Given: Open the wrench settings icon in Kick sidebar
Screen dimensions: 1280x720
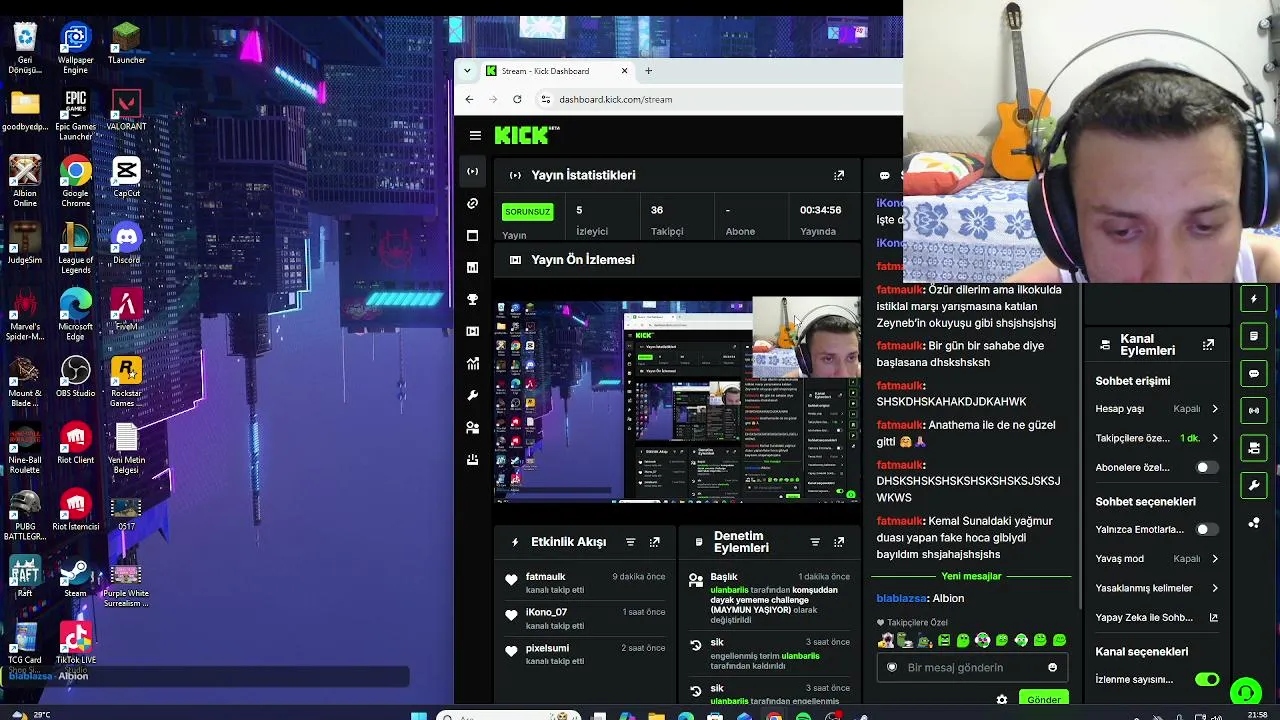Looking at the screenshot, I should 473,396.
